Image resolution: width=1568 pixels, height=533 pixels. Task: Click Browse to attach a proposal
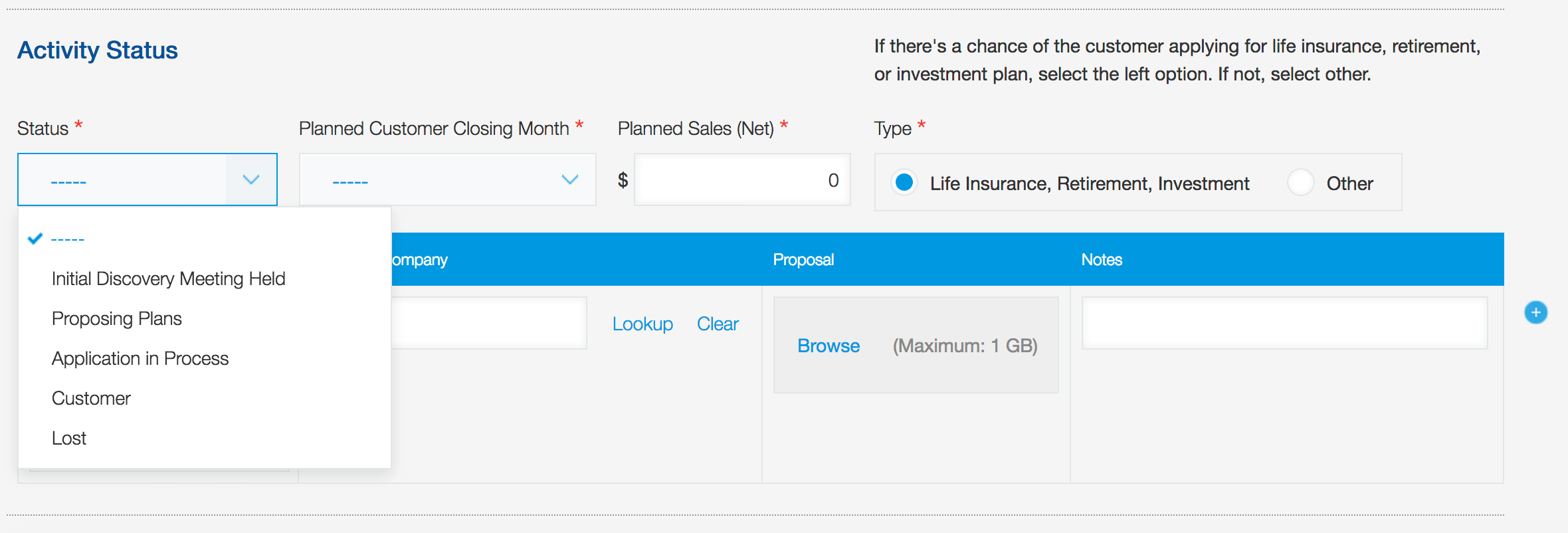point(829,346)
